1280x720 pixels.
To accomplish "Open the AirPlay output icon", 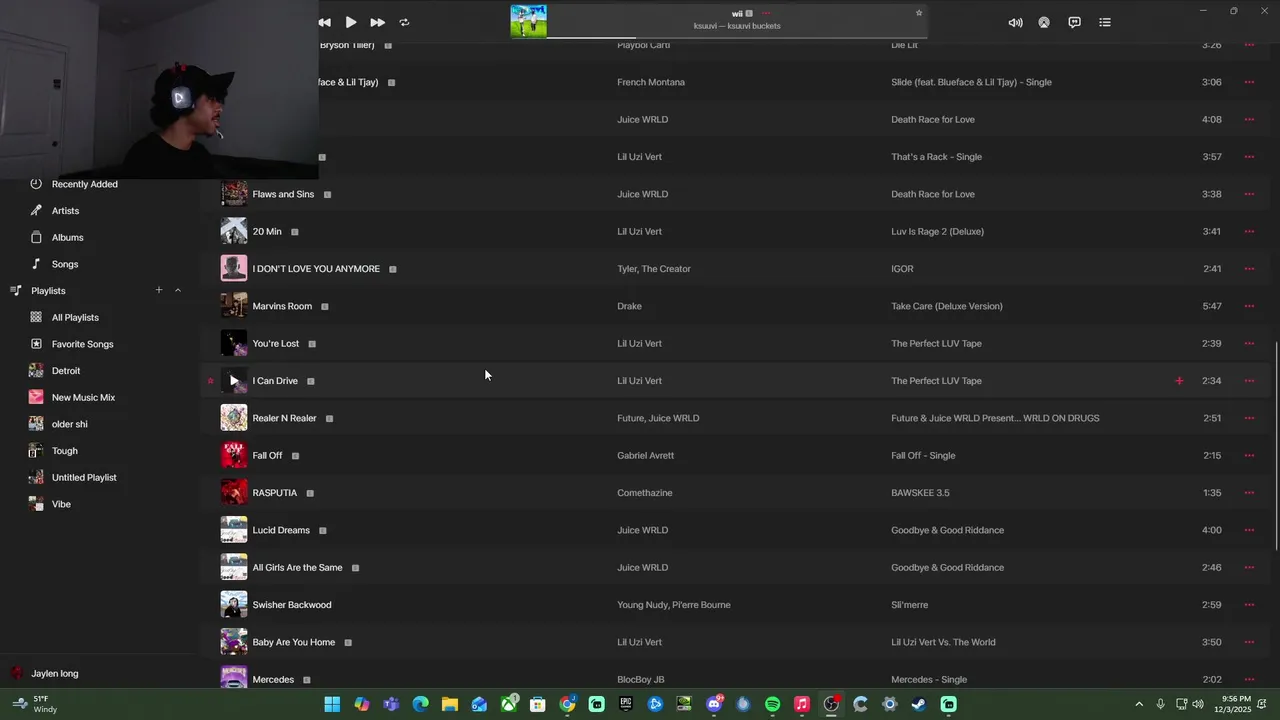I will tap(1044, 22).
